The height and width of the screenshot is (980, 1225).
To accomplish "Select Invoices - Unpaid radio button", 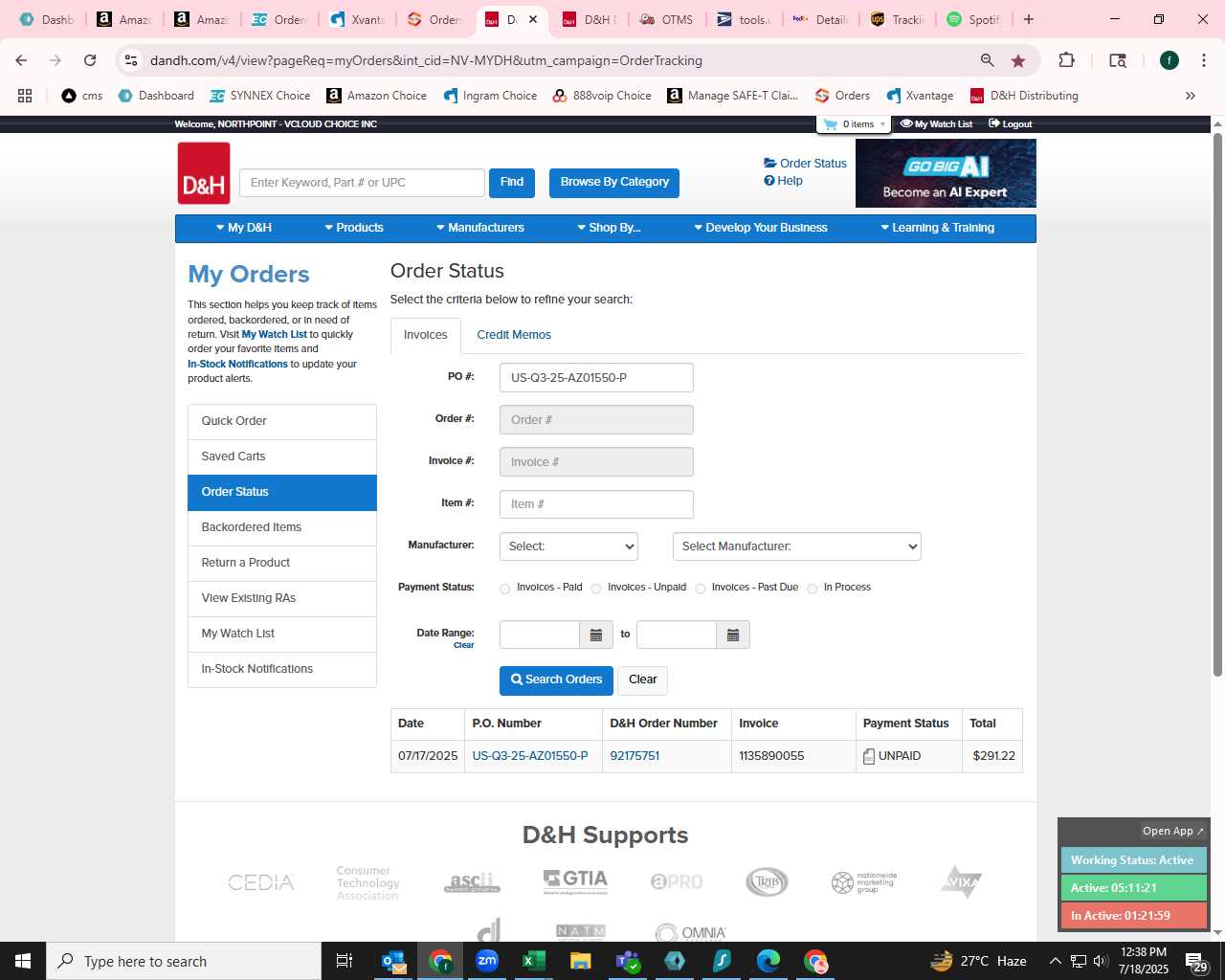I will 596,589.
